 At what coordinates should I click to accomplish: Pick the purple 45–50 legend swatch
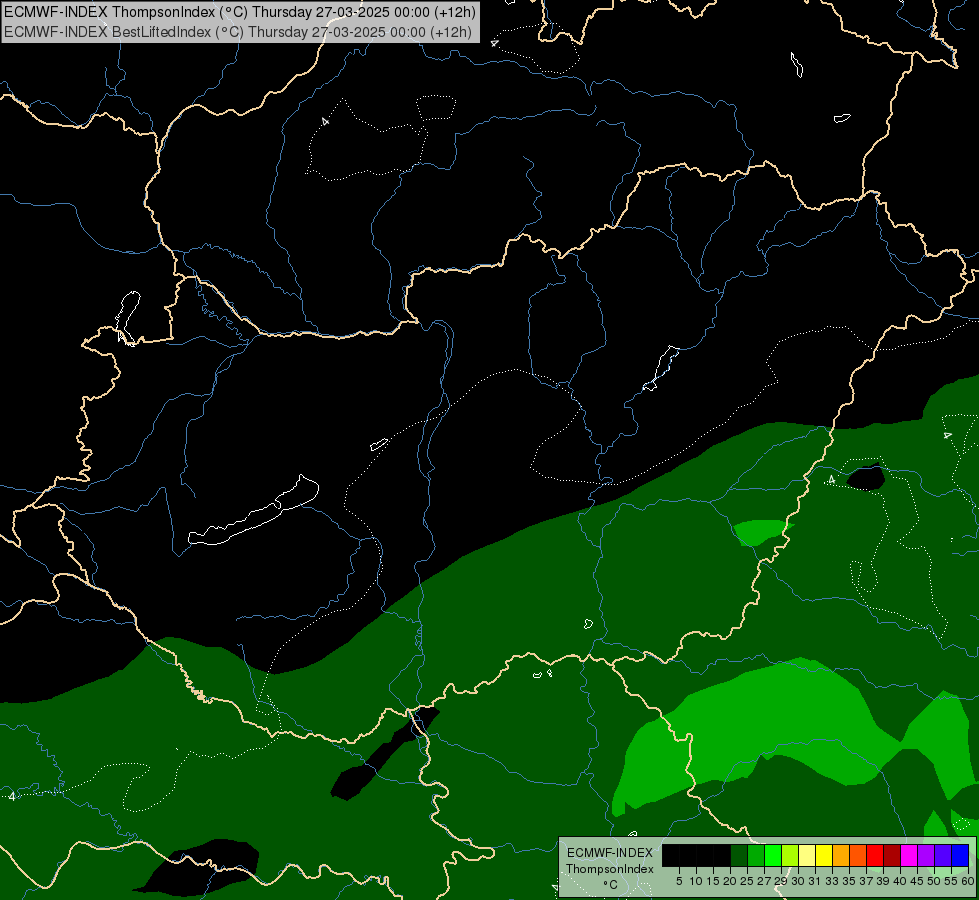click(926, 855)
